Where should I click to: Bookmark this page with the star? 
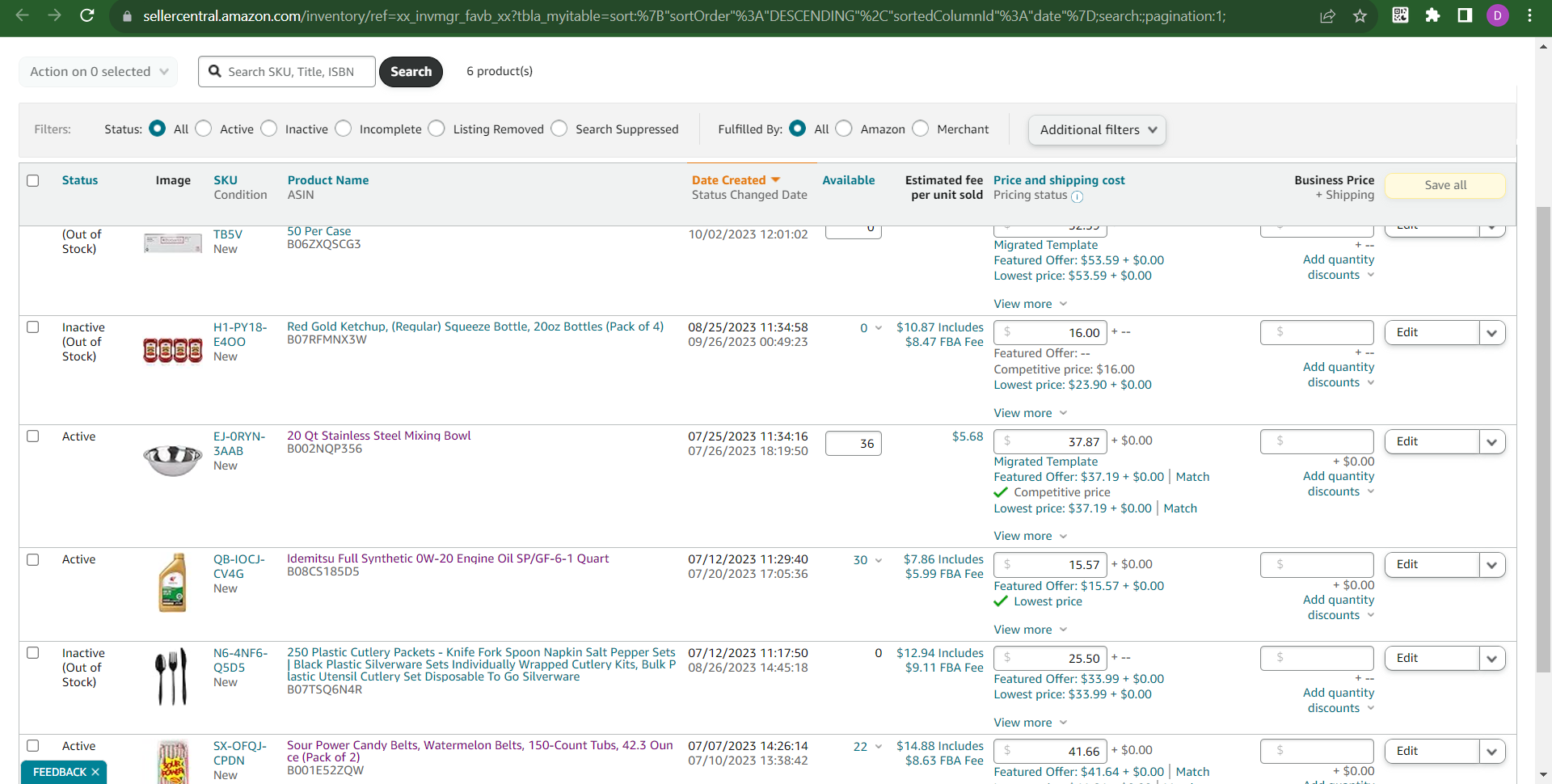point(1360,16)
